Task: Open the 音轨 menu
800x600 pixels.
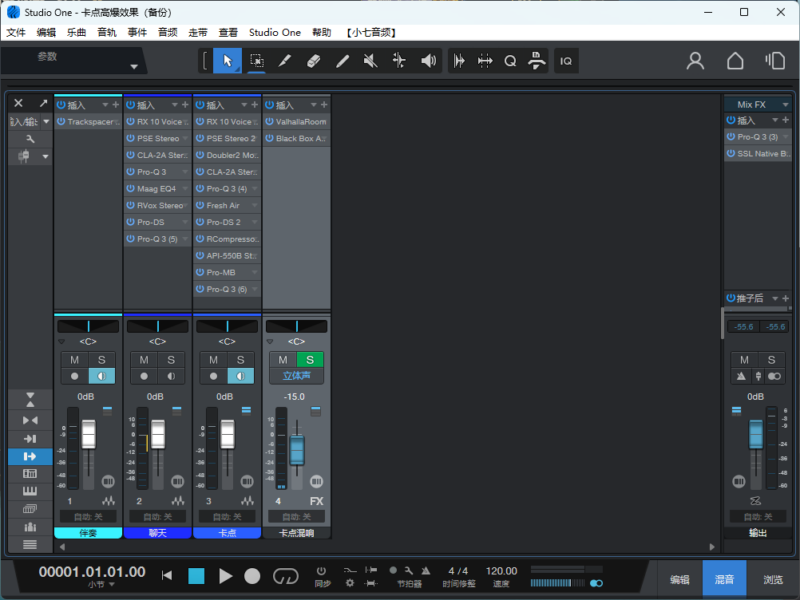Action: tap(107, 33)
